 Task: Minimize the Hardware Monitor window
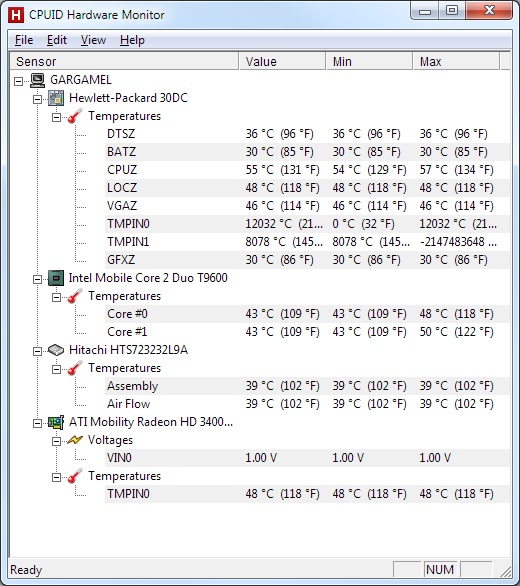coord(425,11)
